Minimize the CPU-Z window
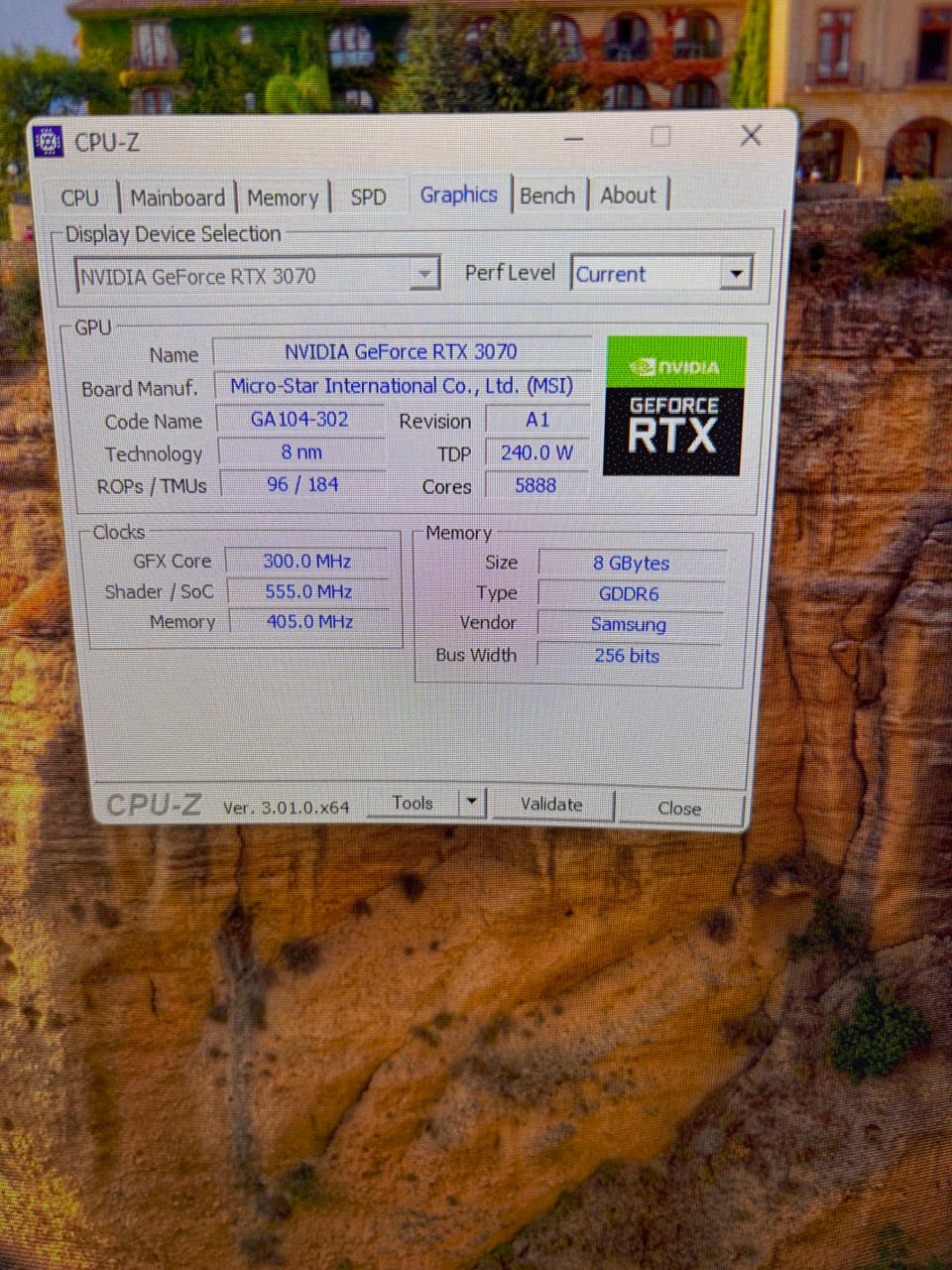 pyautogui.click(x=573, y=139)
